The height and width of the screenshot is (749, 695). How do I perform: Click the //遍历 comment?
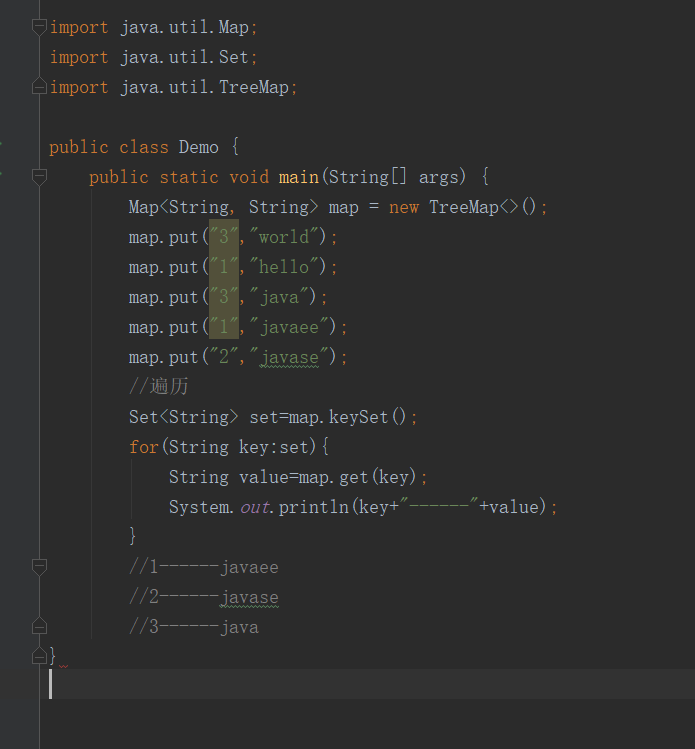click(x=159, y=386)
